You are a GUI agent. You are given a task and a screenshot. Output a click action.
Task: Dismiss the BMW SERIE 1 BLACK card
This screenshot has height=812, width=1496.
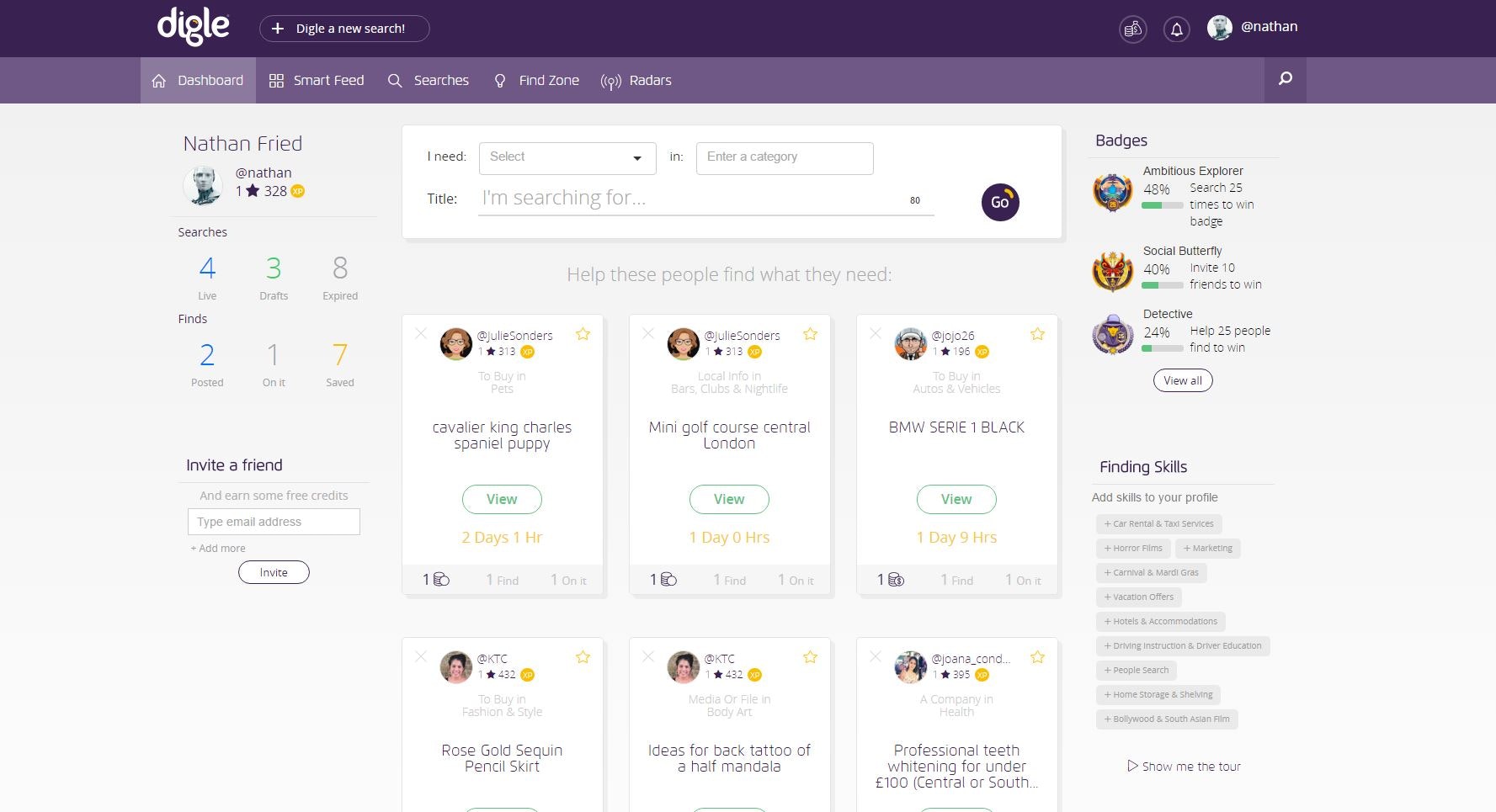(x=876, y=334)
